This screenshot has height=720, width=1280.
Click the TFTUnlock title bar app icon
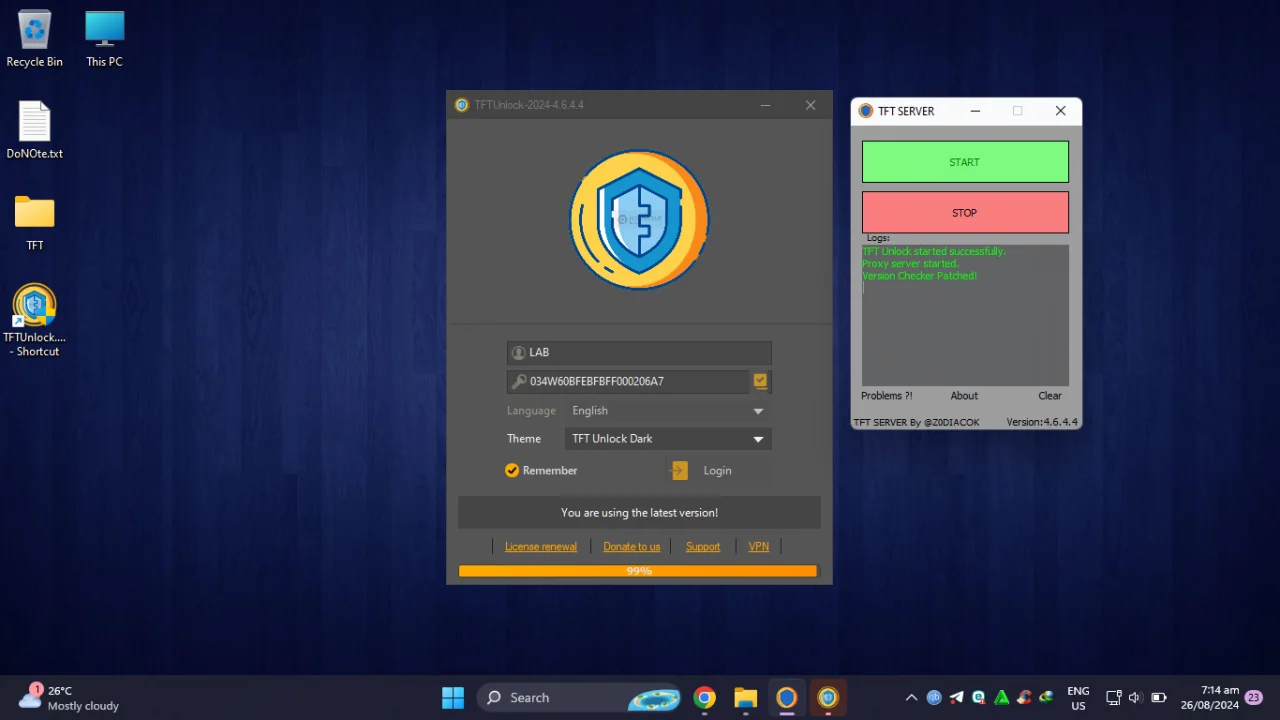click(x=461, y=105)
